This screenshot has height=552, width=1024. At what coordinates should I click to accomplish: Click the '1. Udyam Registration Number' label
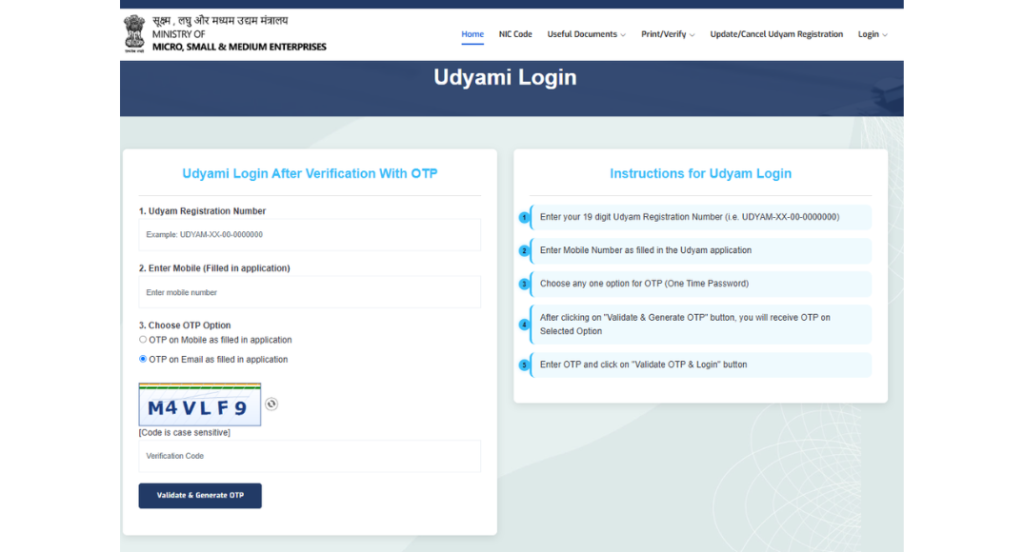point(202,211)
